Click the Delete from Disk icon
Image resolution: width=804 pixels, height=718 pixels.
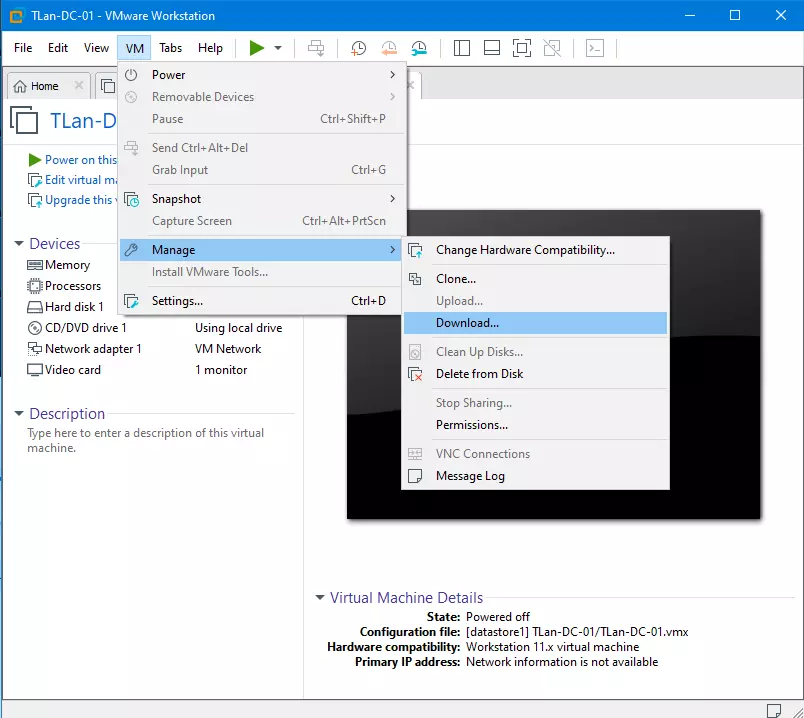click(415, 374)
